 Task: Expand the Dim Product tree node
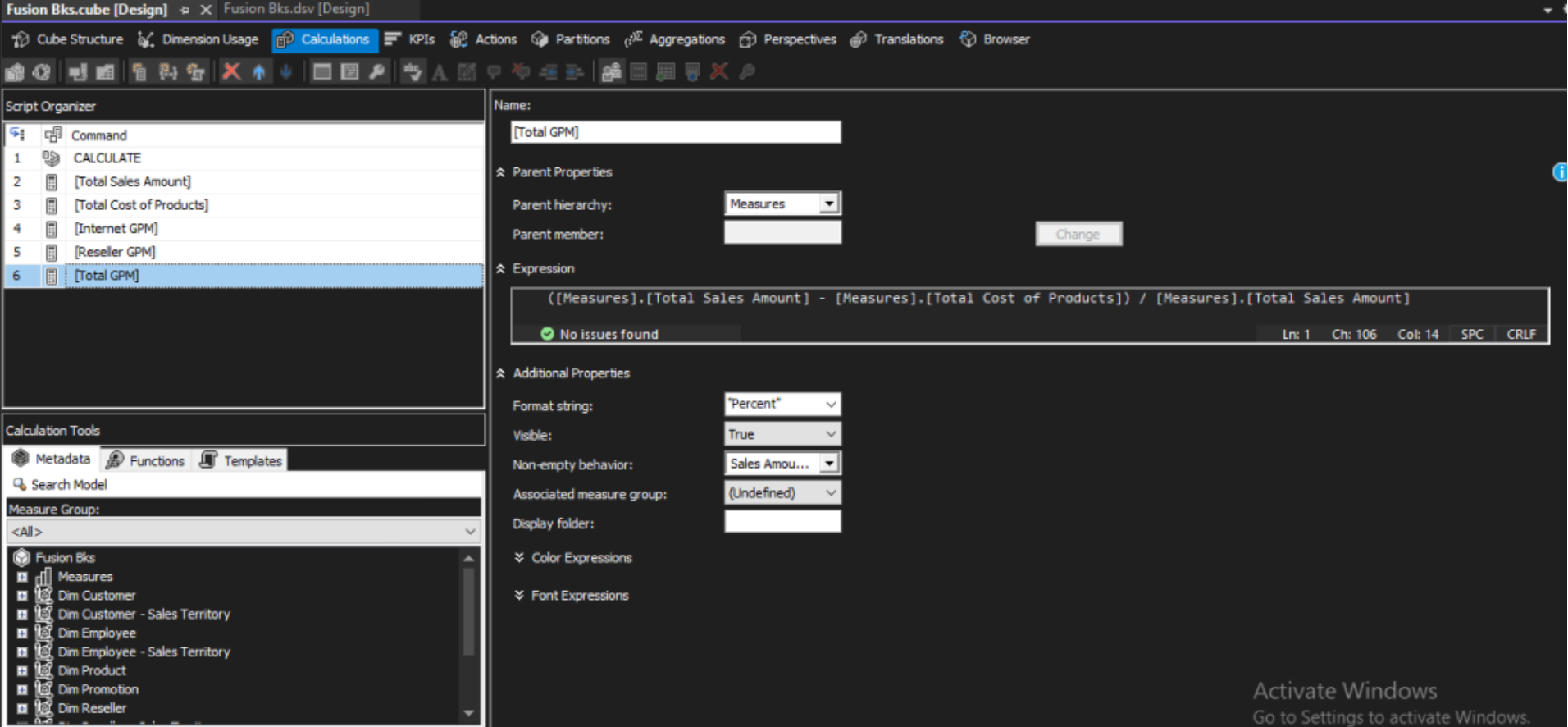(22, 671)
